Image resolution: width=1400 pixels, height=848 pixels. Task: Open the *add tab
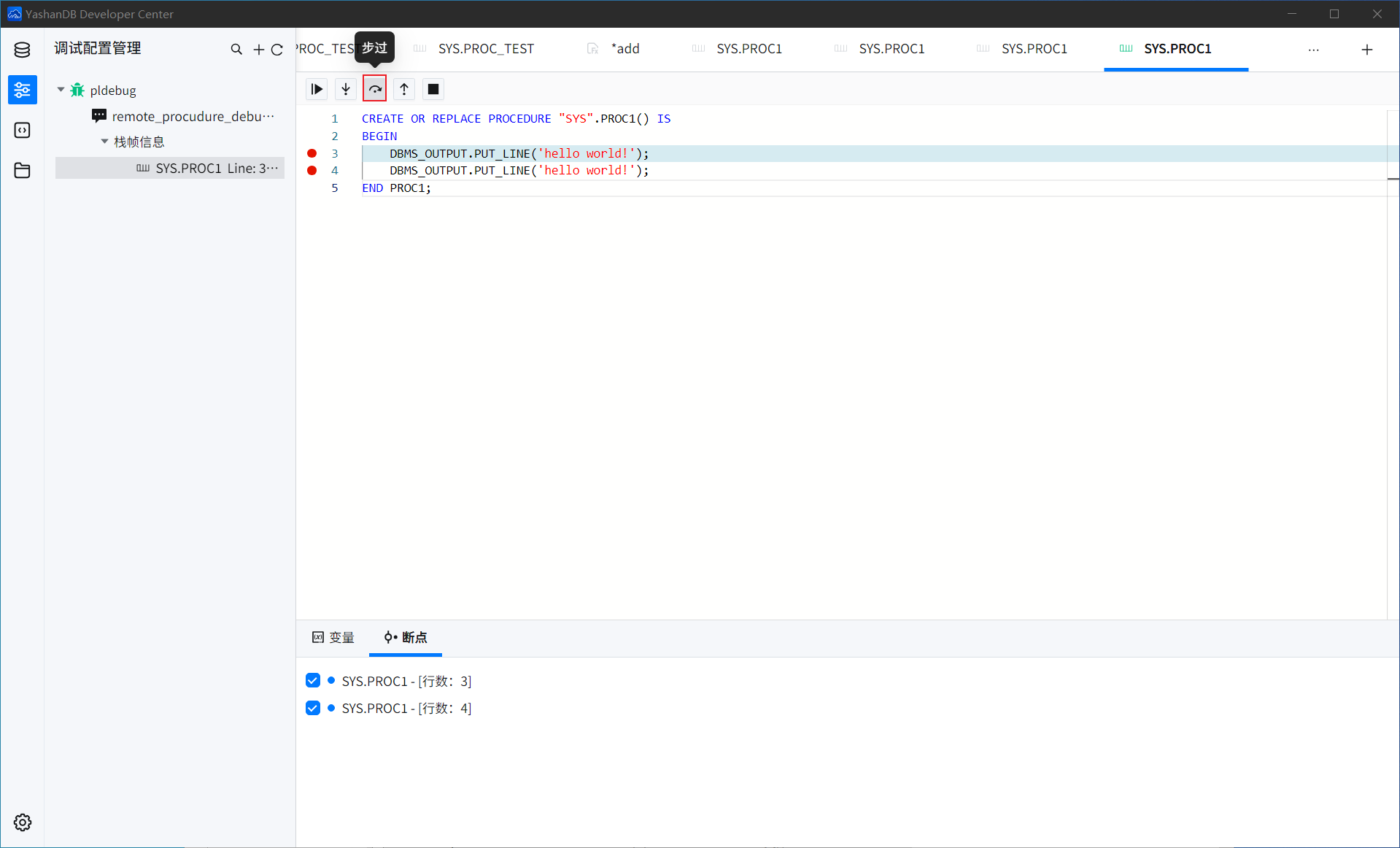[x=614, y=49]
